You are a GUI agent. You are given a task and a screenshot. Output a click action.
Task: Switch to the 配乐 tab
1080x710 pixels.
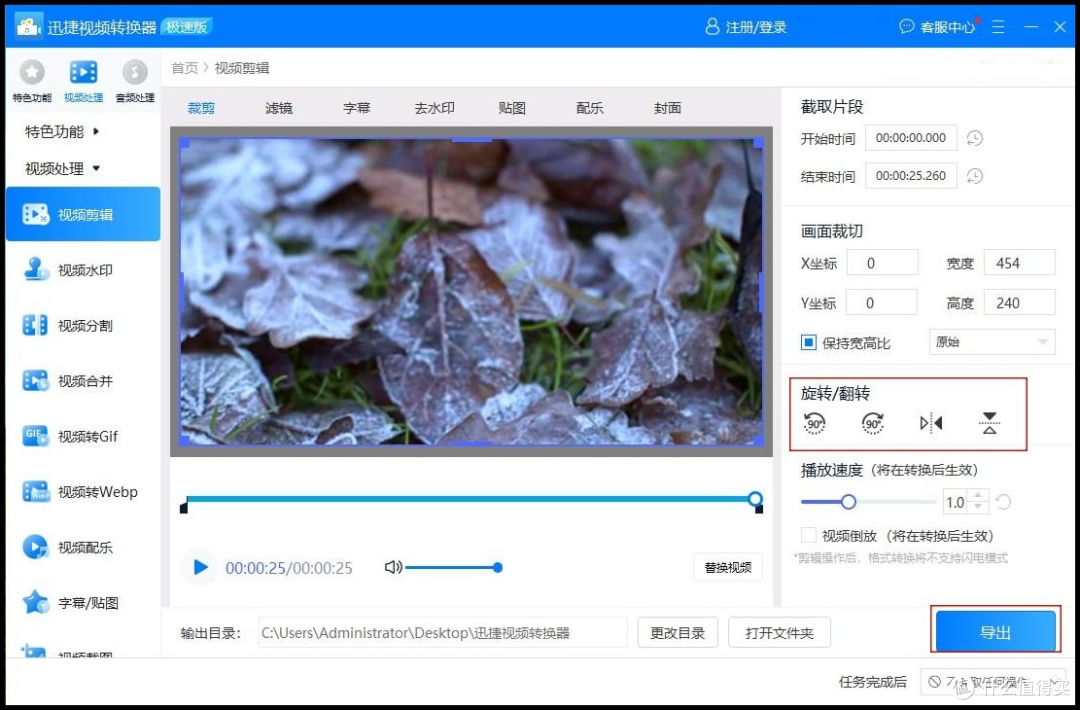pyautogui.click(x=590, y=107)
